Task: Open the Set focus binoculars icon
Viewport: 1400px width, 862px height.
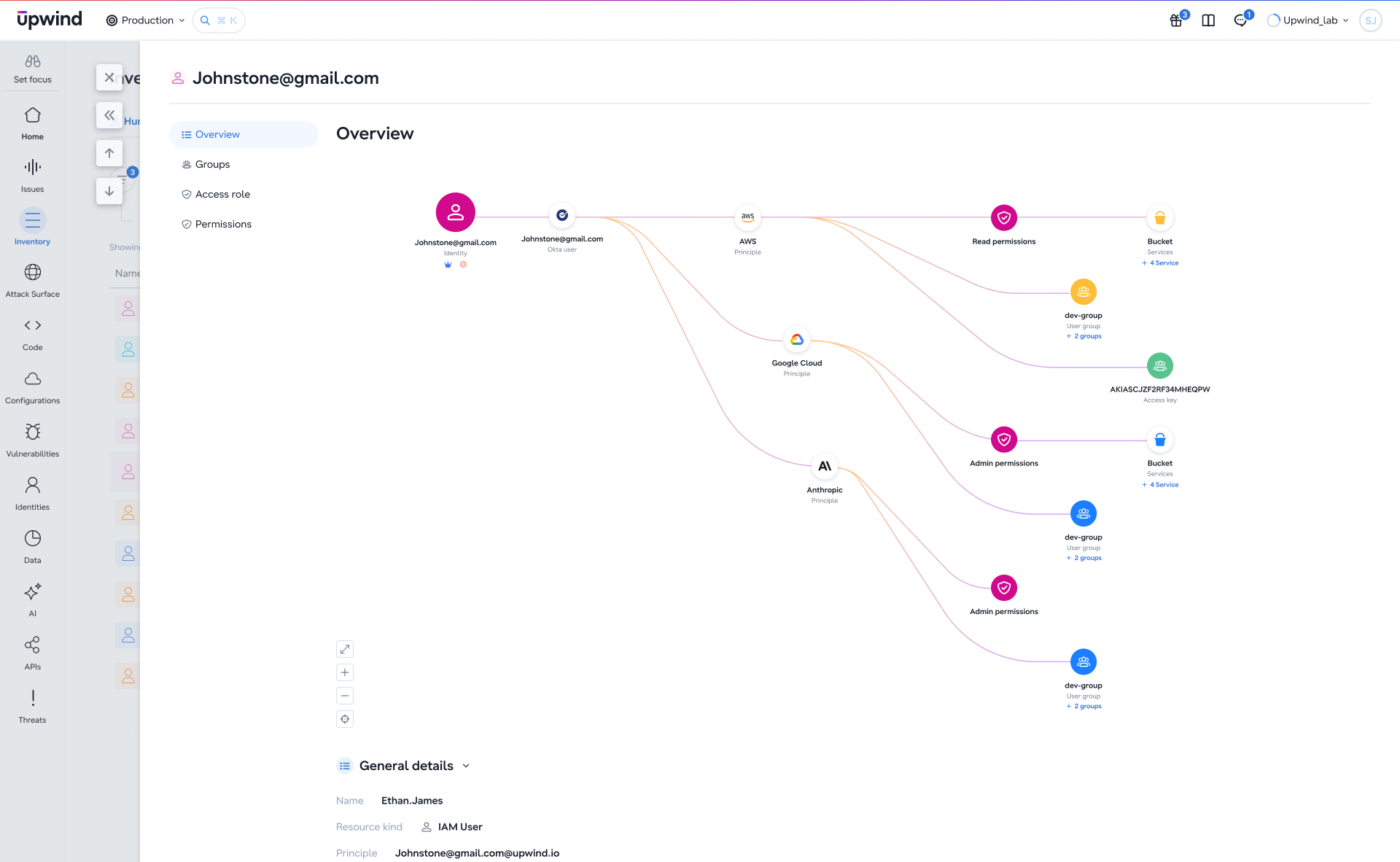Action: (33, 61)
